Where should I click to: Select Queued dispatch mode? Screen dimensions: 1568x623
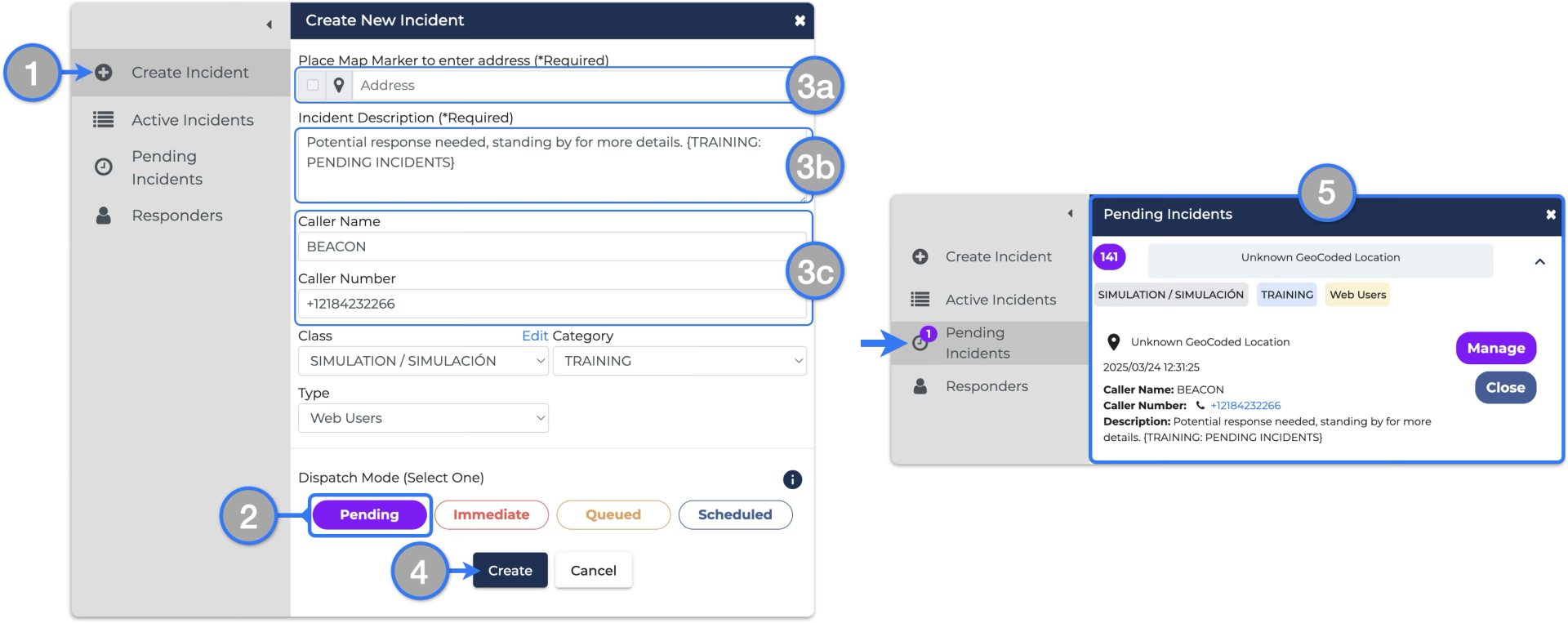tap(612, 514)
